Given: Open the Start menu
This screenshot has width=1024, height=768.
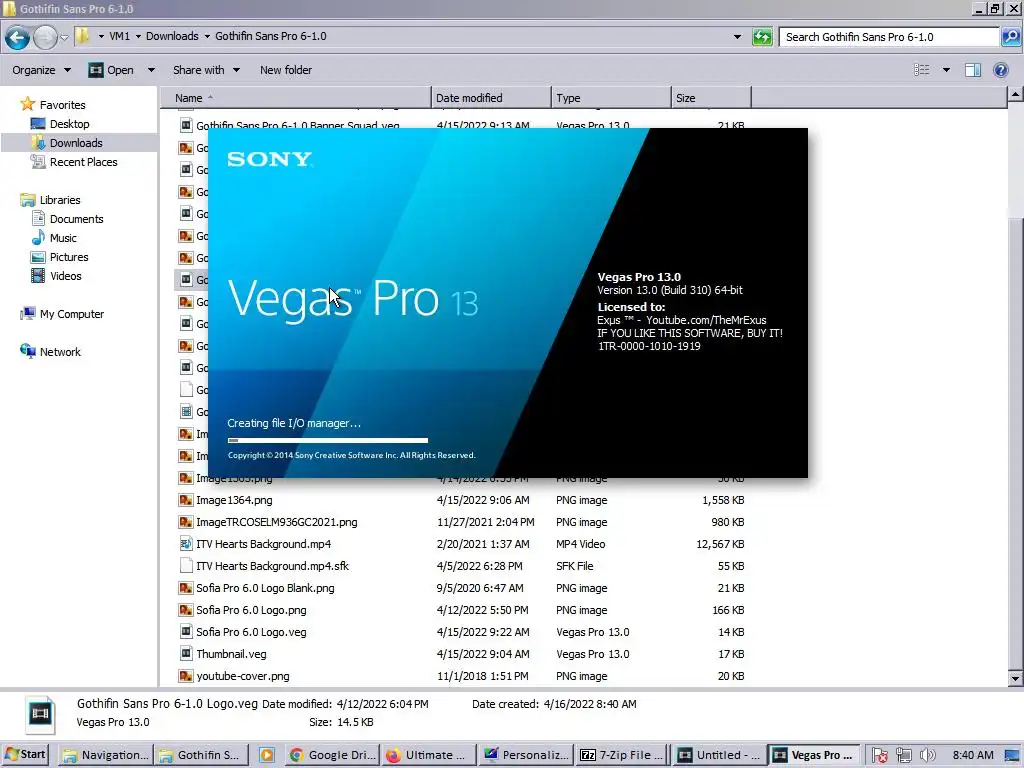Looking at the screenshot, I should click(x=25, y=755).
